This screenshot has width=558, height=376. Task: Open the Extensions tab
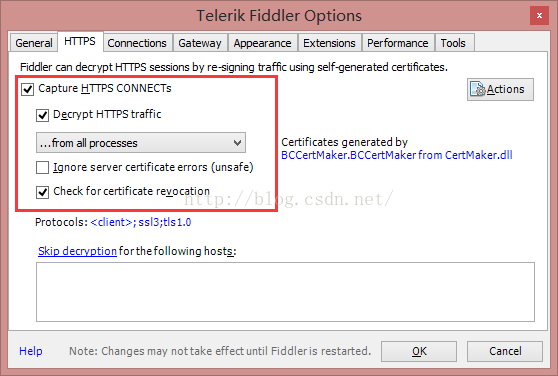[x=330, y=43]
